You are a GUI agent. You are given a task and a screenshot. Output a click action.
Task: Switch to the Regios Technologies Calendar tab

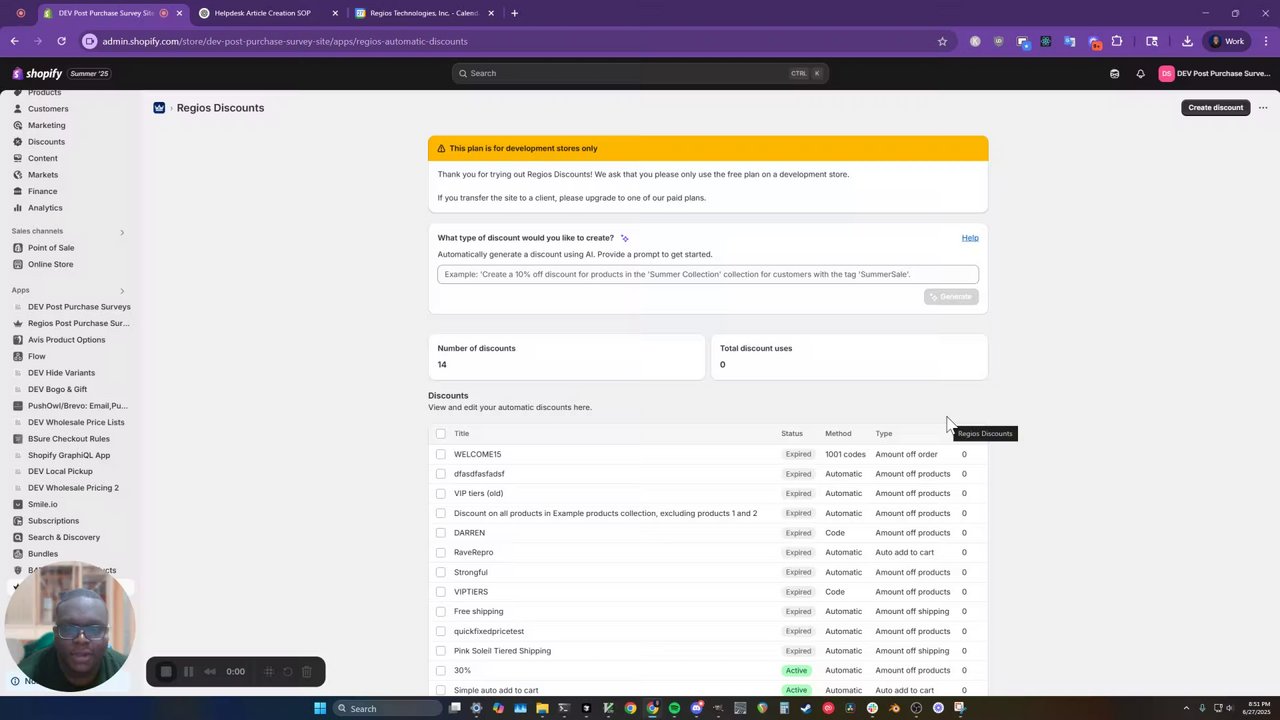[x=423, y=13]
